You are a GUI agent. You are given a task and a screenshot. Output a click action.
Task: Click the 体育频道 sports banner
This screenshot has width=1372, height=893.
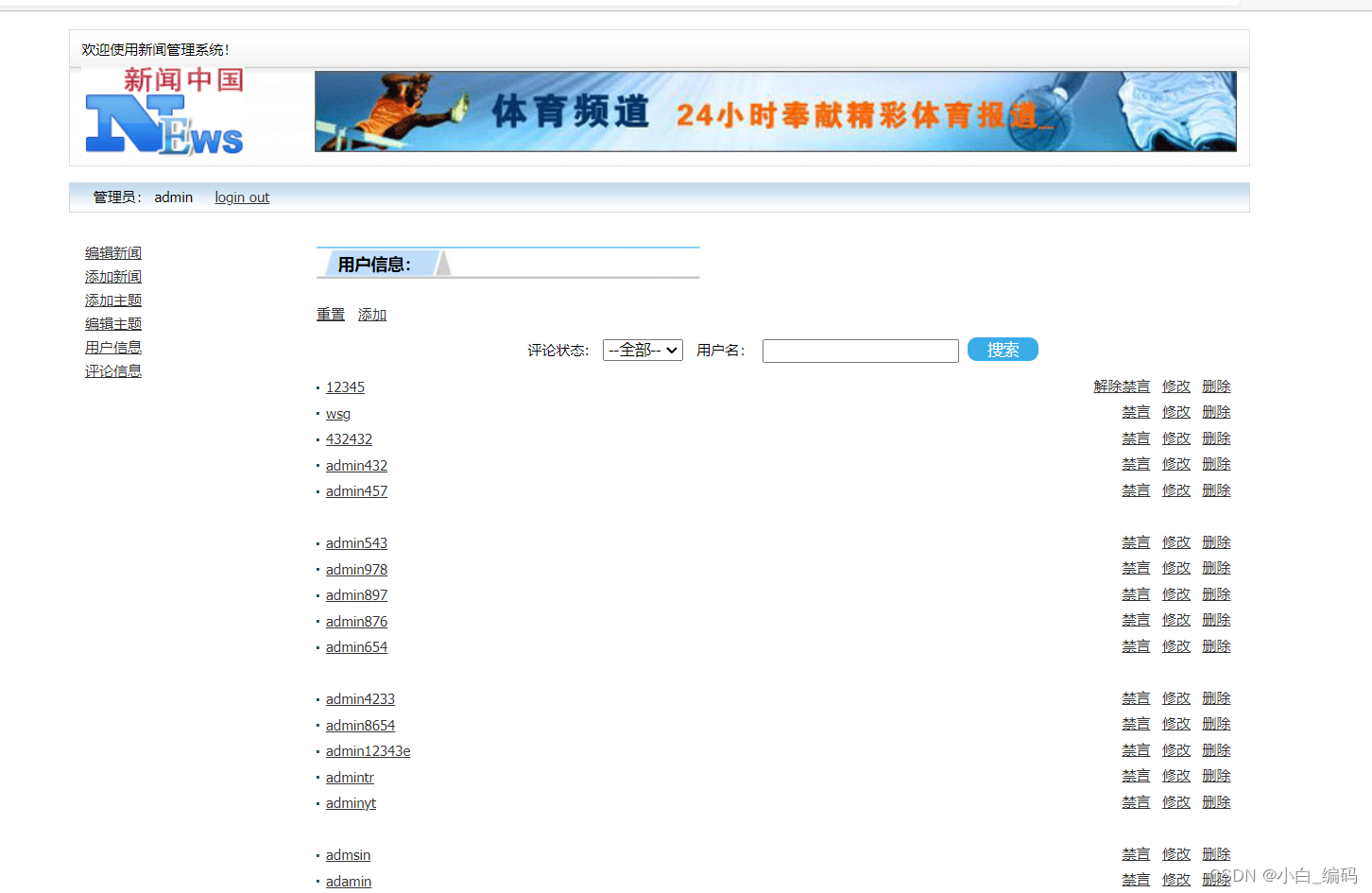point(775,111)
